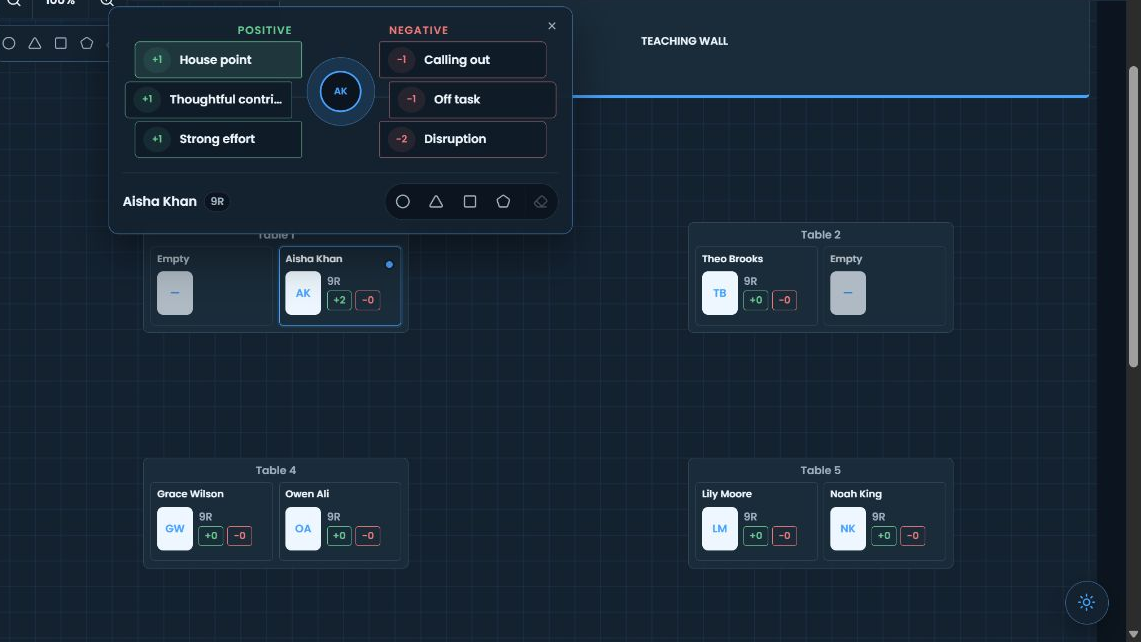Choose eraser tool in popup toolbar

click(x=540, y=202)
